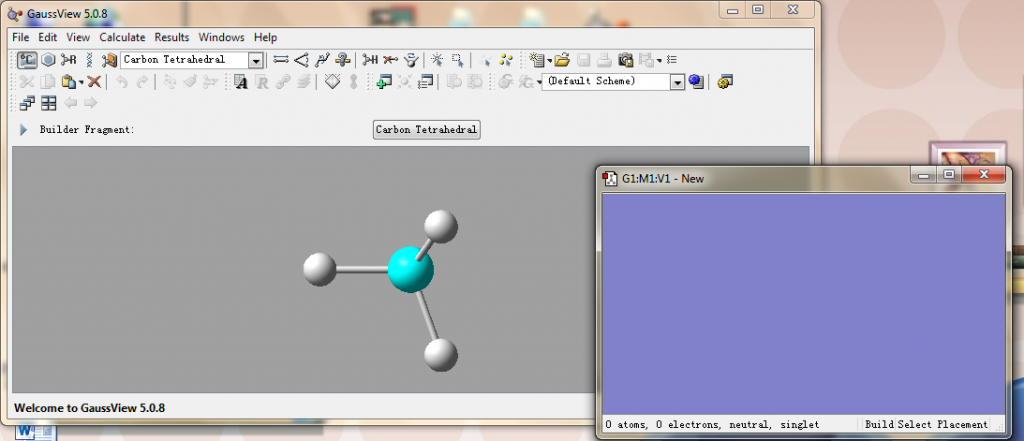Open the gear-window settings icon

[x=725, y=82]
